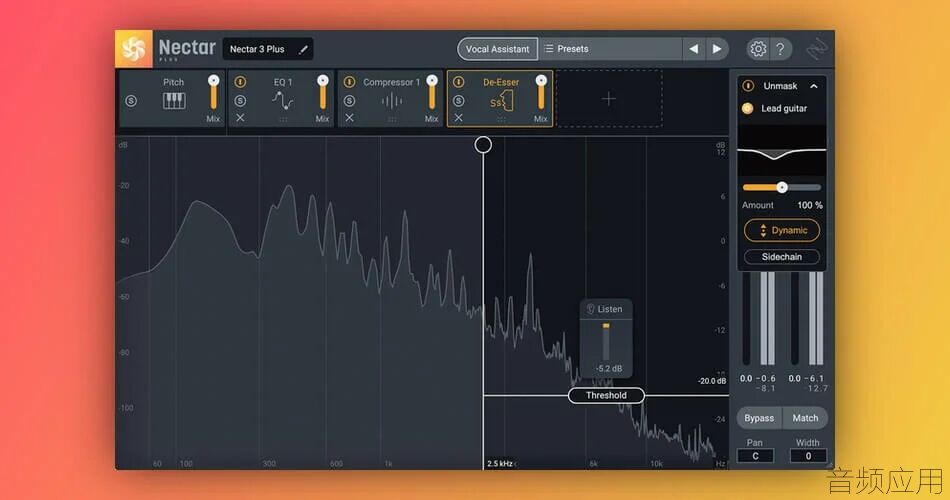Click the Unmask Amount slider handle
The image size is (950, 500).
point(782,187)
